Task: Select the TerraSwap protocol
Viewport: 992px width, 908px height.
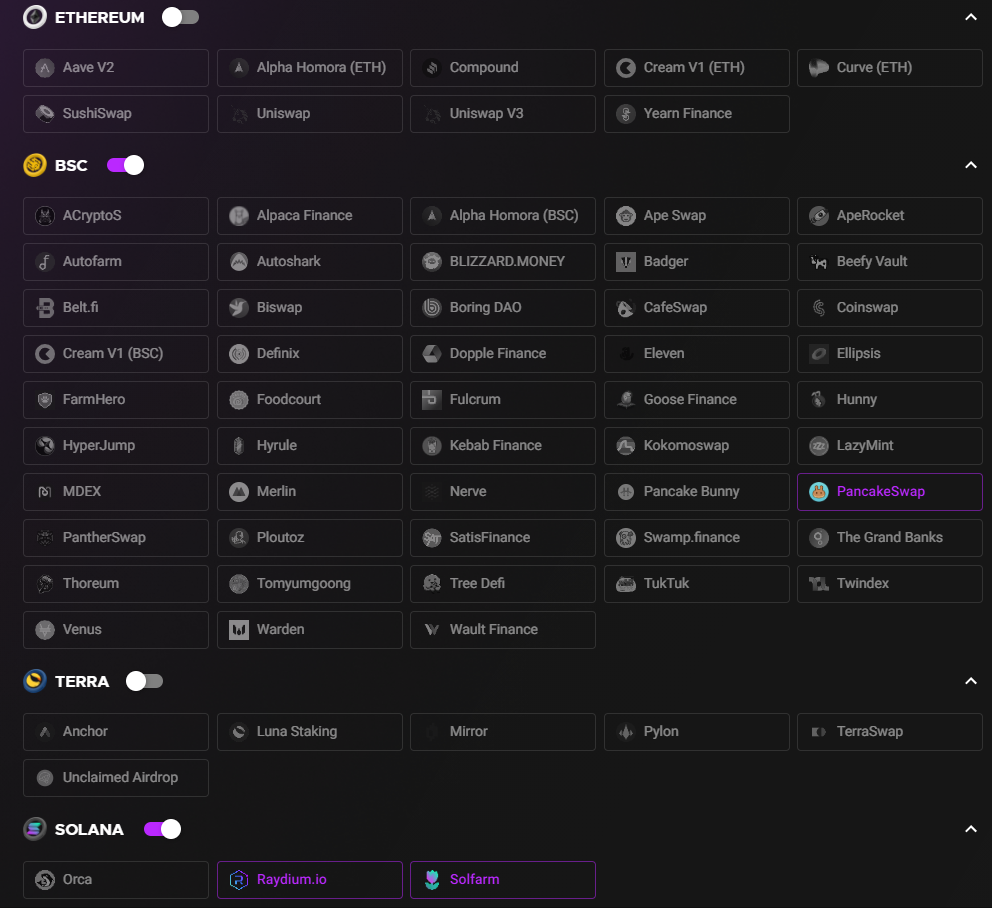Action: (x=890, y=731)
